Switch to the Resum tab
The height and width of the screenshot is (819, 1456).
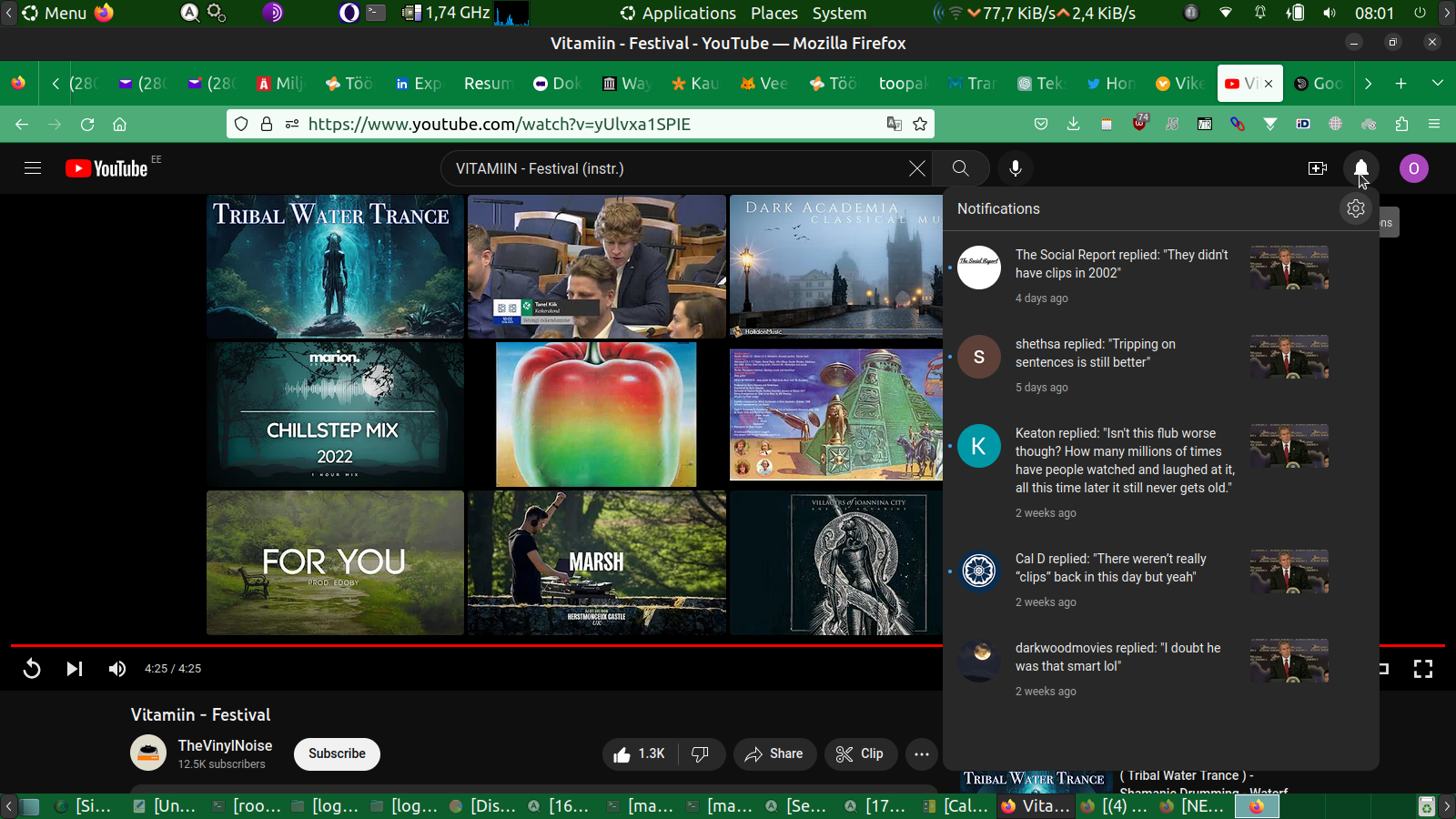point(488,84)
